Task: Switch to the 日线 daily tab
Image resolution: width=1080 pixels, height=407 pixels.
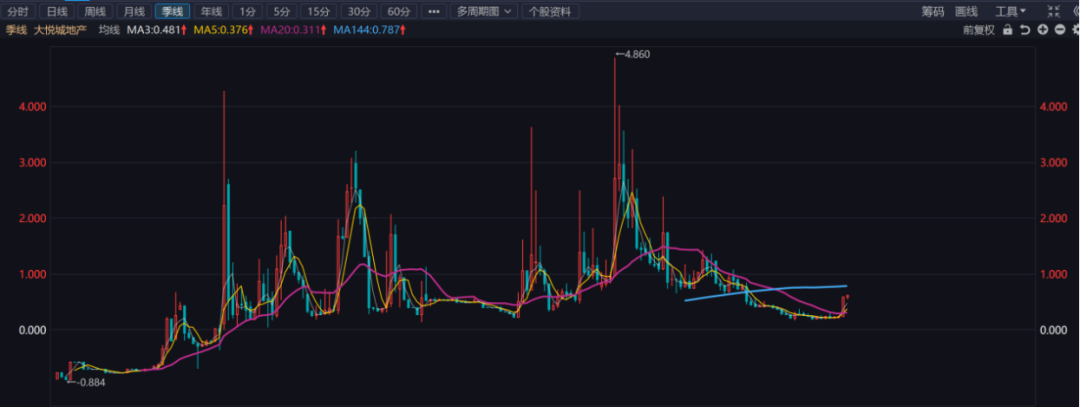Action: [x=56, y=11]
